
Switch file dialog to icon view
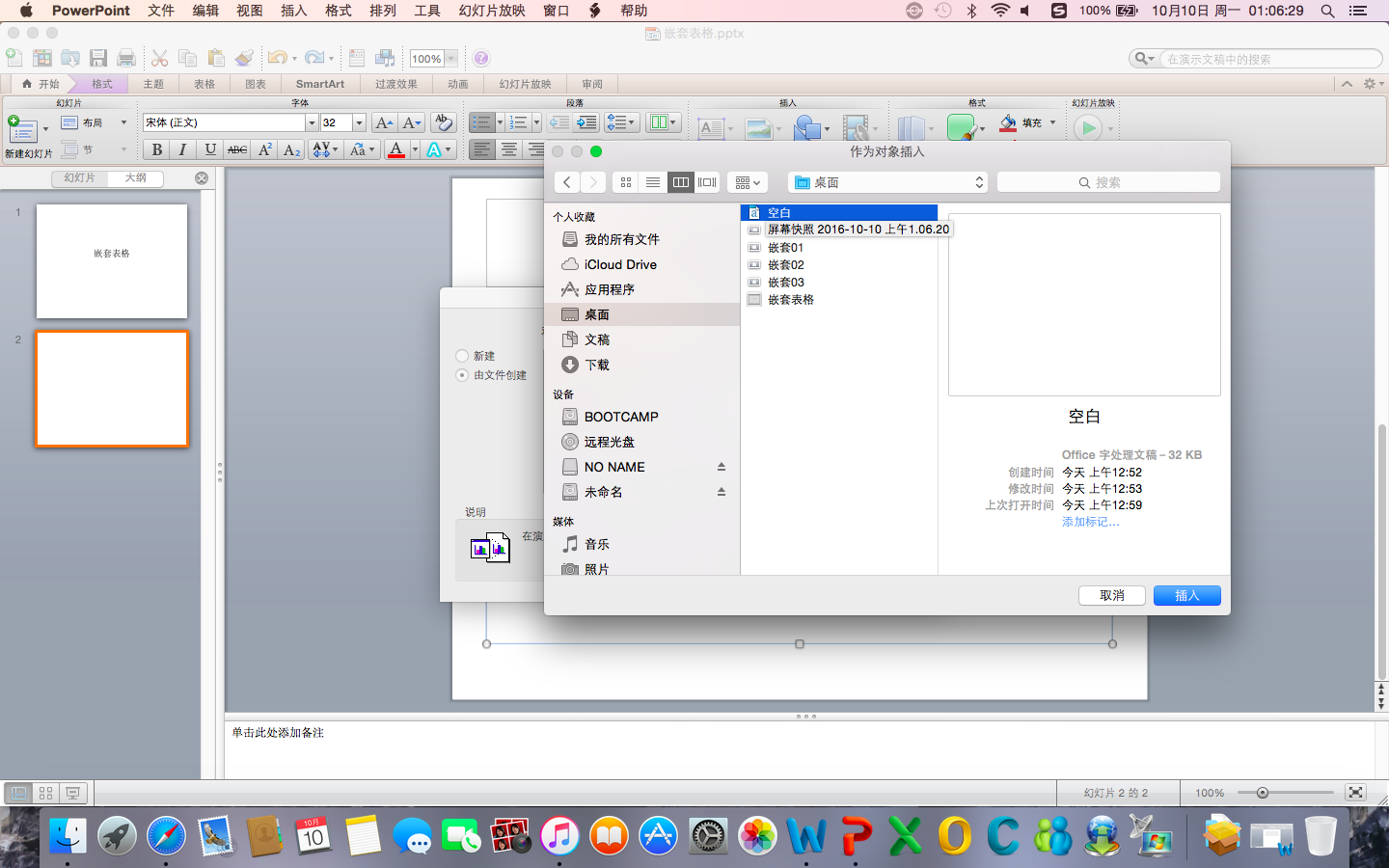[x=626, y=182]
